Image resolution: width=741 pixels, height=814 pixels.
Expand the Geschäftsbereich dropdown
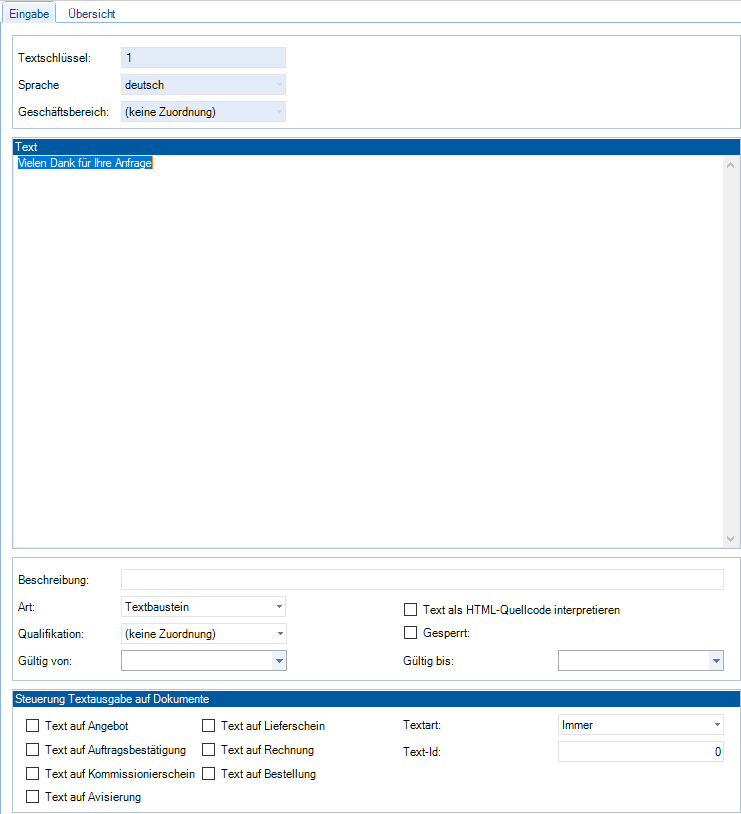tap(202, 111)
